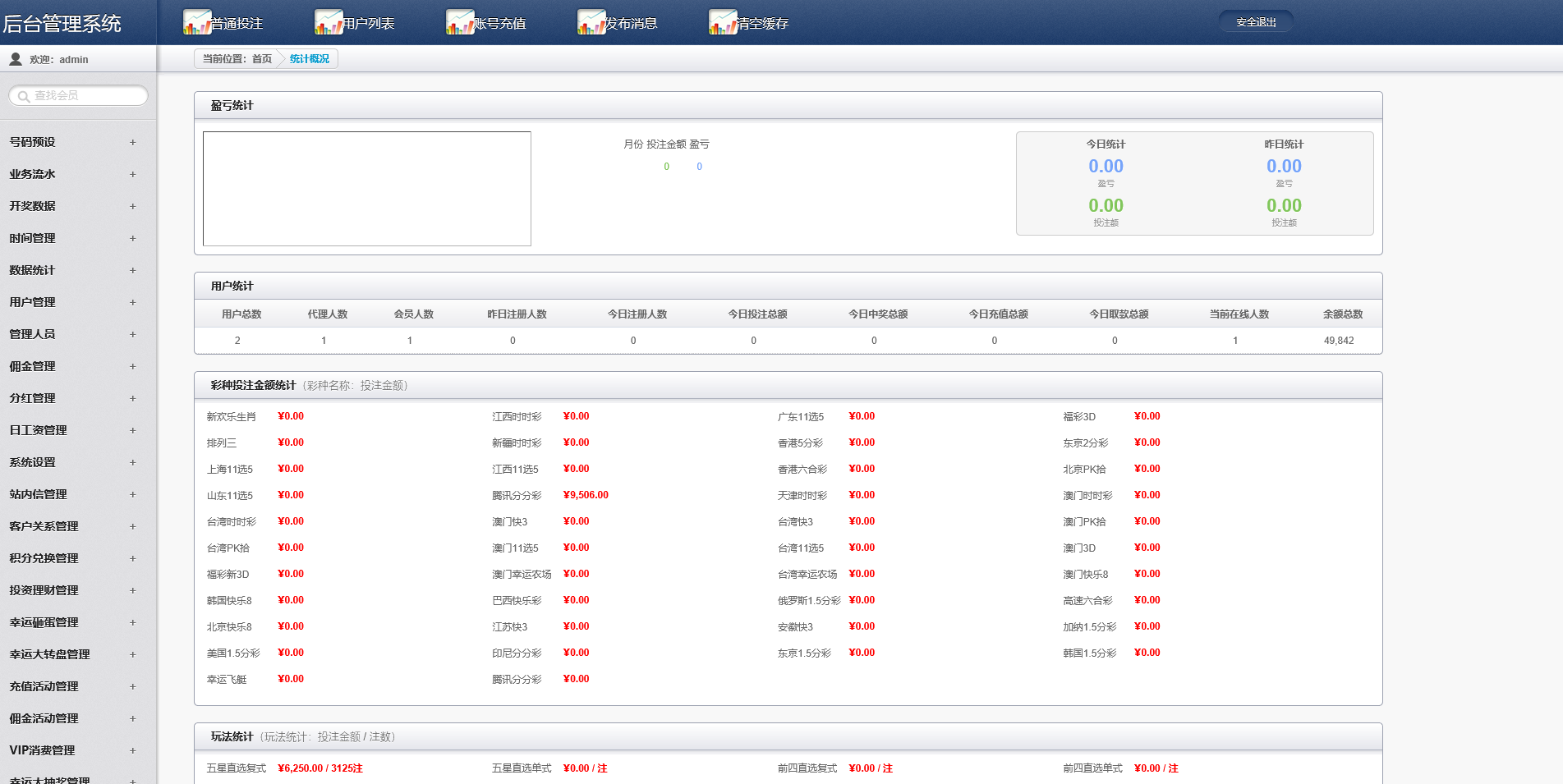This screenshot has height=784, width=1563.
Task: Expand the 业务流水 sidebar section
Action: pyautogui.click(x=78, y=174)
